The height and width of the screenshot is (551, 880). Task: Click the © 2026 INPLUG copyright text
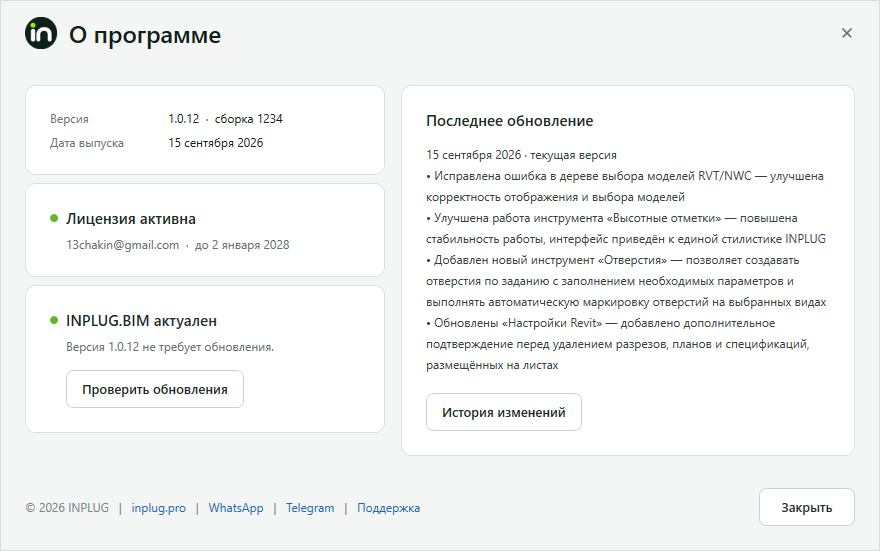tap(67, 508)
